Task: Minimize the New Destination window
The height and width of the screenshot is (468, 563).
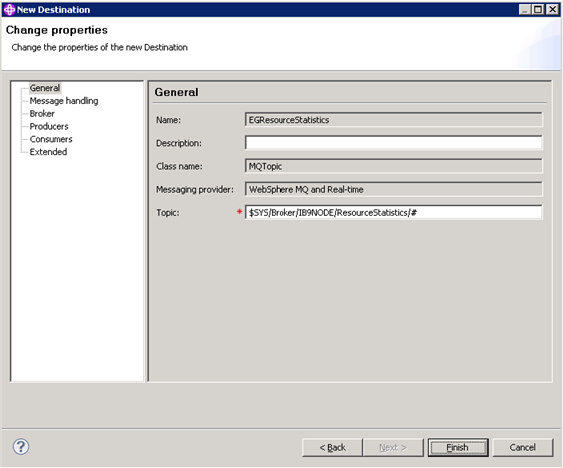Action: [x=525, y=9]
